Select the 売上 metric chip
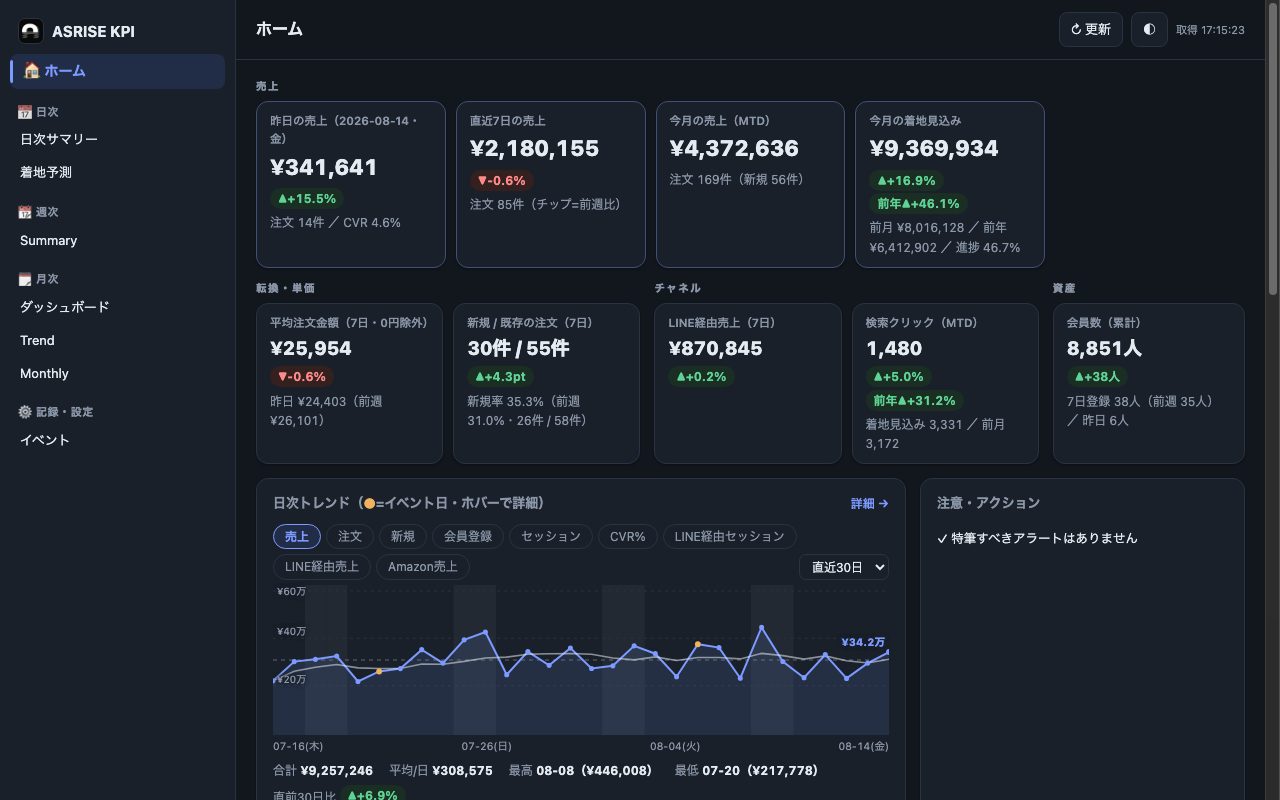 pyautogui.click(x=297, y=536)
